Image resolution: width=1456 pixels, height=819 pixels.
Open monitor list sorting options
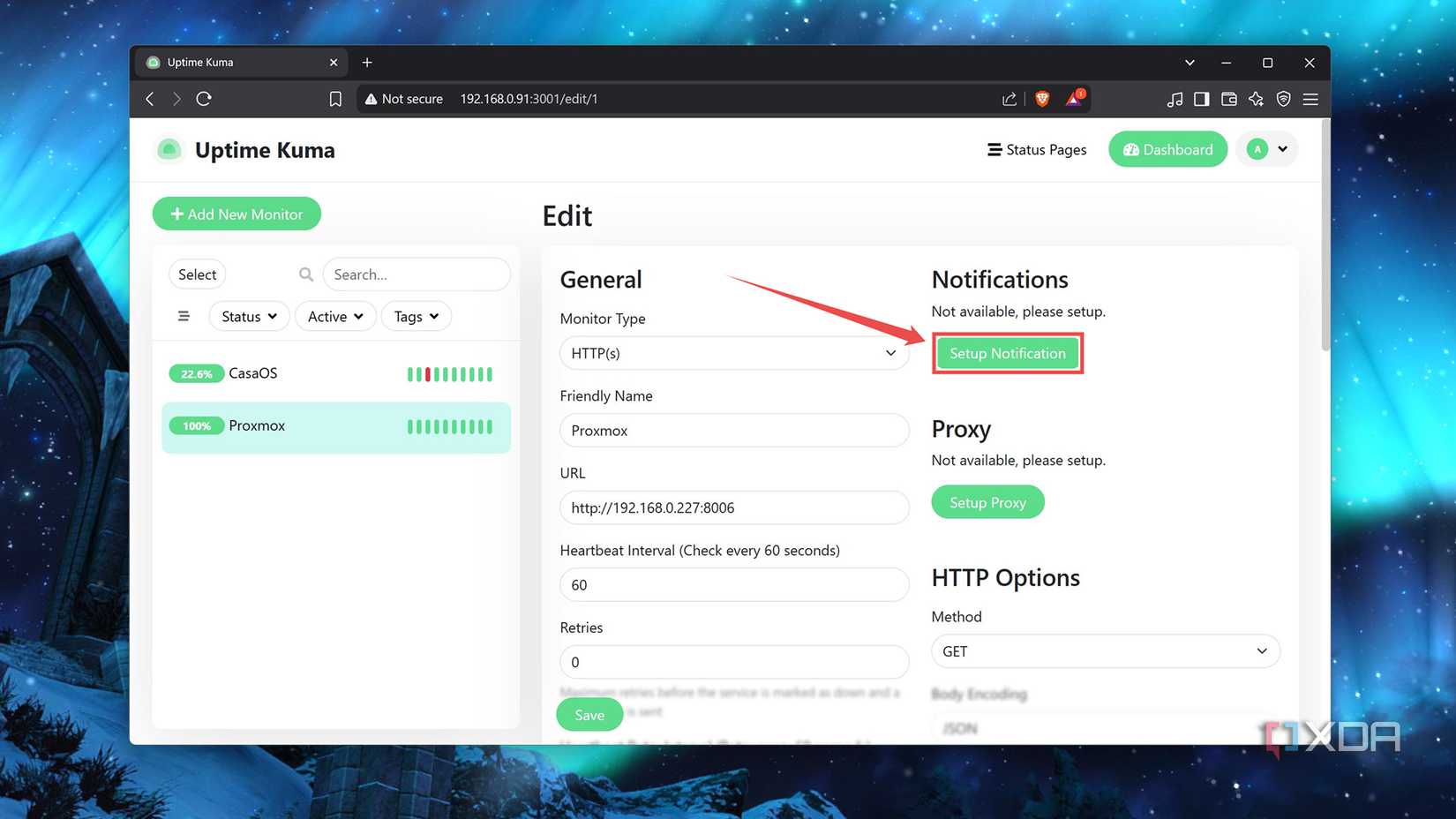point(184,316)
